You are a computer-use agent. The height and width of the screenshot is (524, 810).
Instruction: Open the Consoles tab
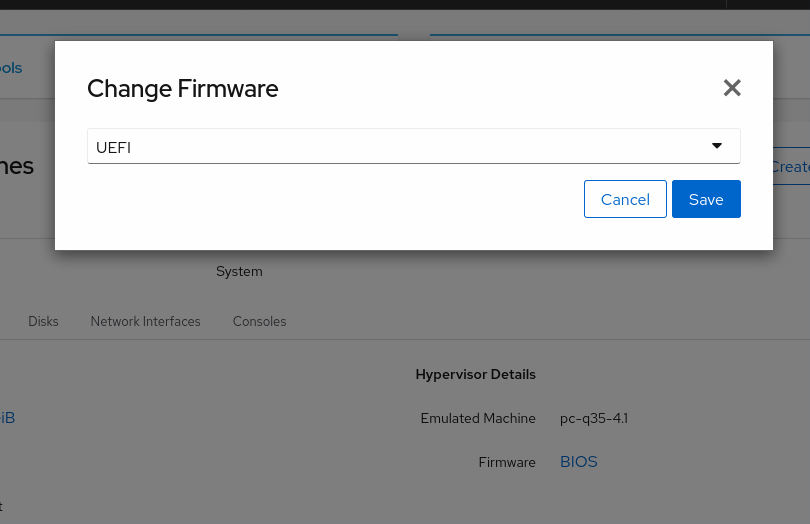(x=259, y=321)
